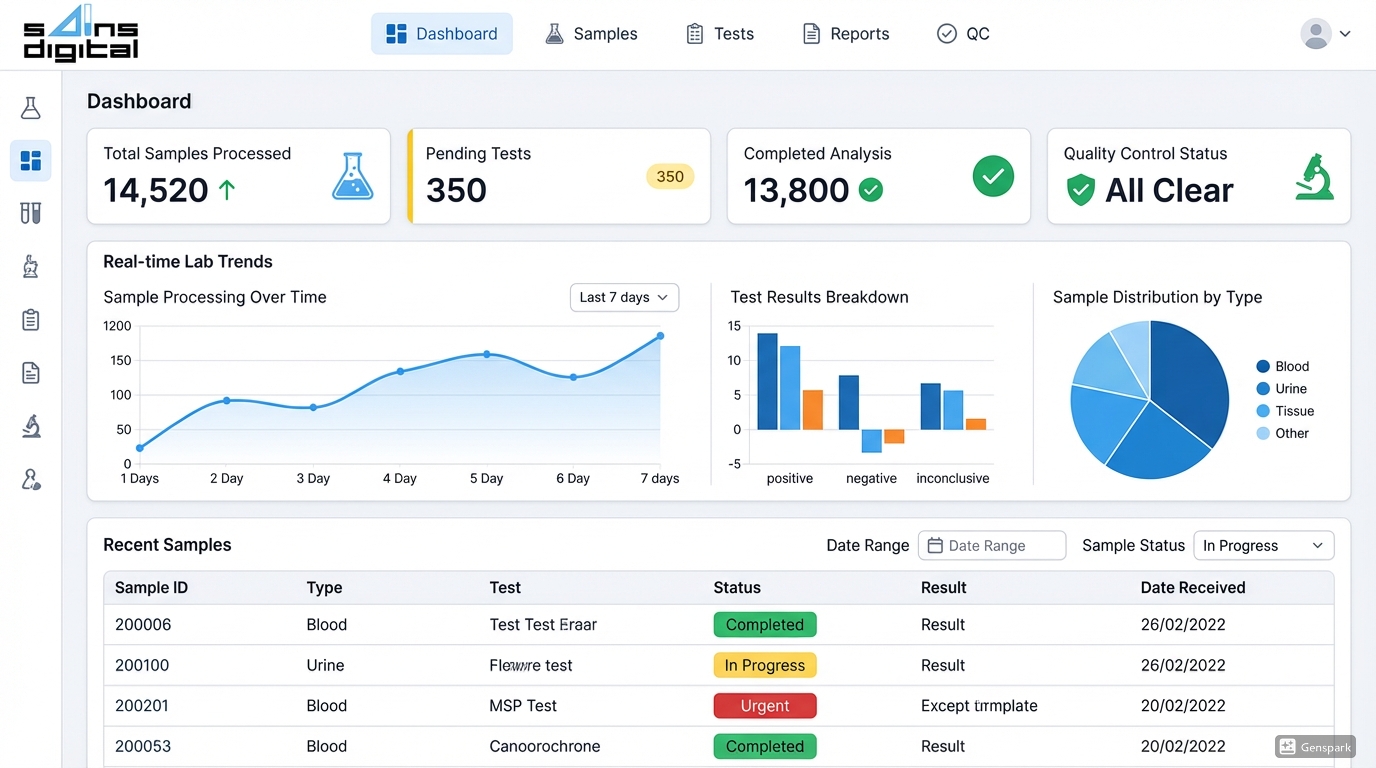The width and height of the screenshot is (1376, 768).
Task: Open the Reports navigation item
Action: click(845, 33)
